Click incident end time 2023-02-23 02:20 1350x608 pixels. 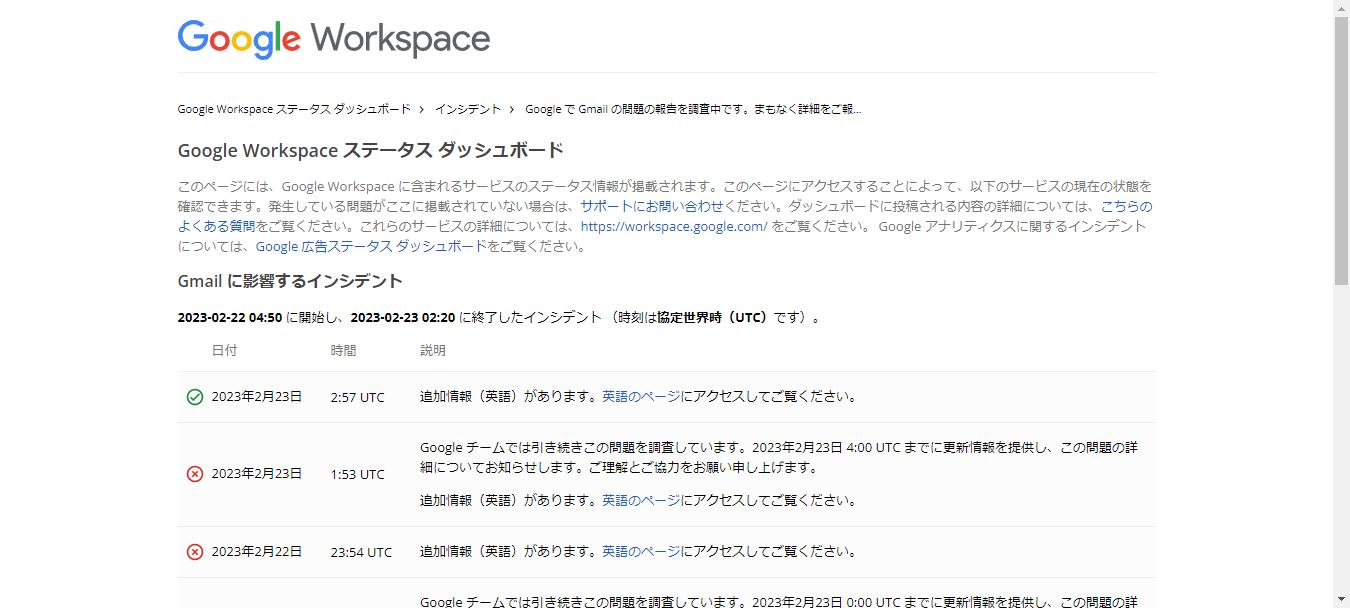pos(403,318)
